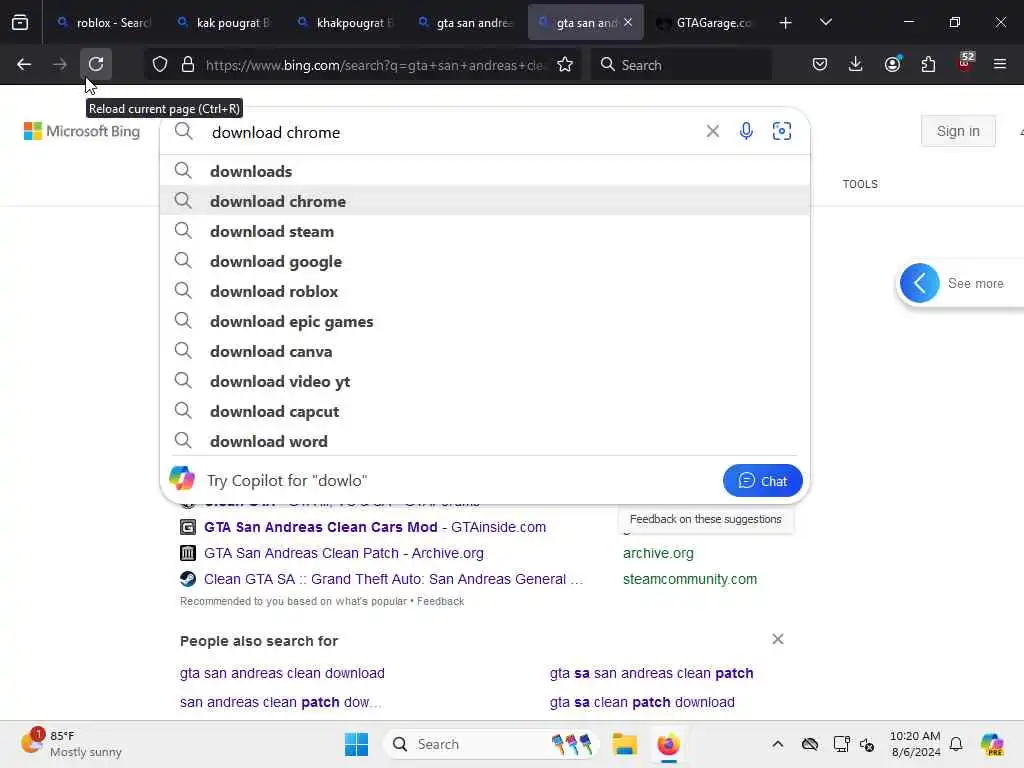Click the Firefox taskbar icon
Image resolution: width=1024 pixels, height=768 pixels.
(668, 744)
